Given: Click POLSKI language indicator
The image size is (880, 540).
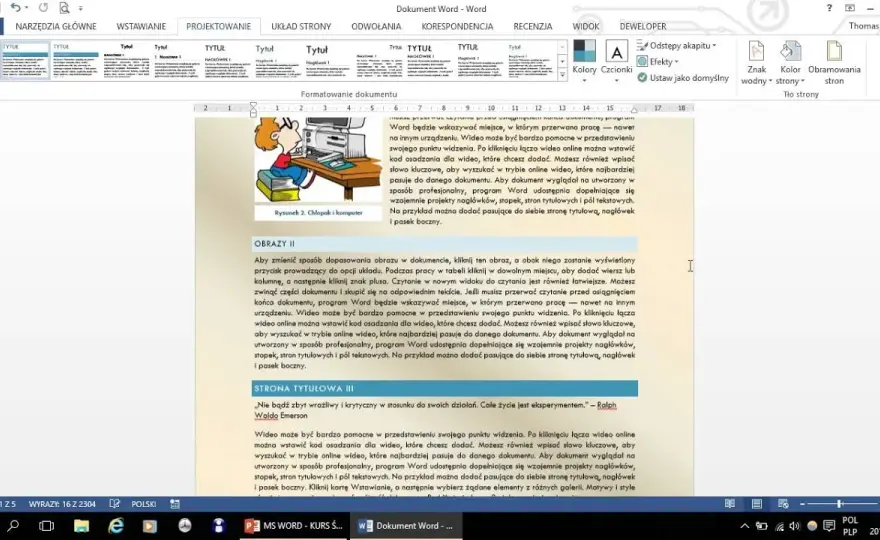Looking at the screenshot, I should point(144,504).
